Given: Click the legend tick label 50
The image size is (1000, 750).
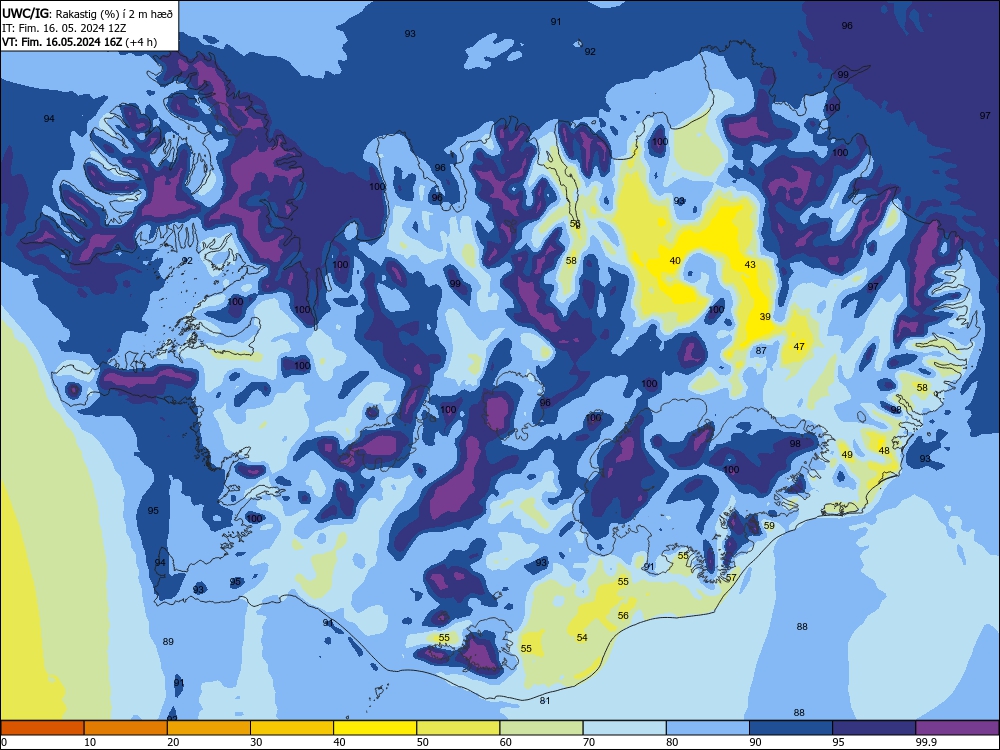Looking at the screenshot, I should 422,742.
